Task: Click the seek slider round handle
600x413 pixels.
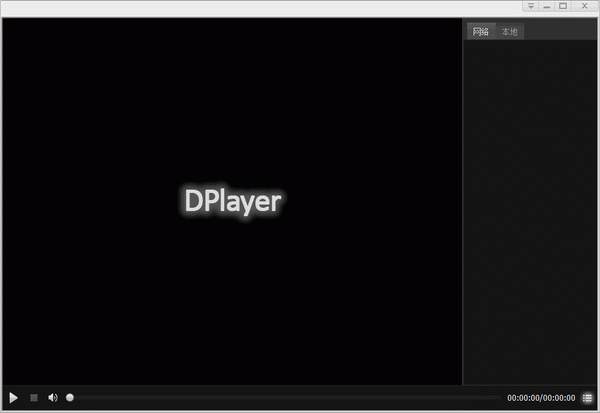Action: (70, 398)
